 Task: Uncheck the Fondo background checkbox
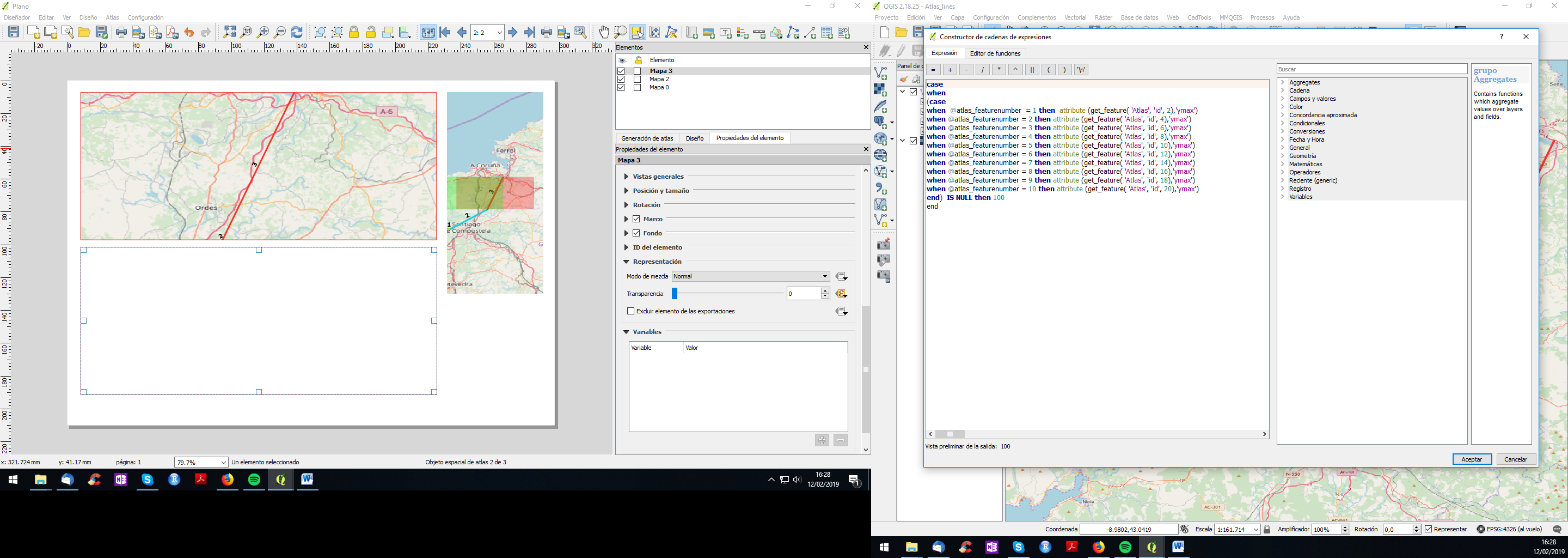click(636, 233)
